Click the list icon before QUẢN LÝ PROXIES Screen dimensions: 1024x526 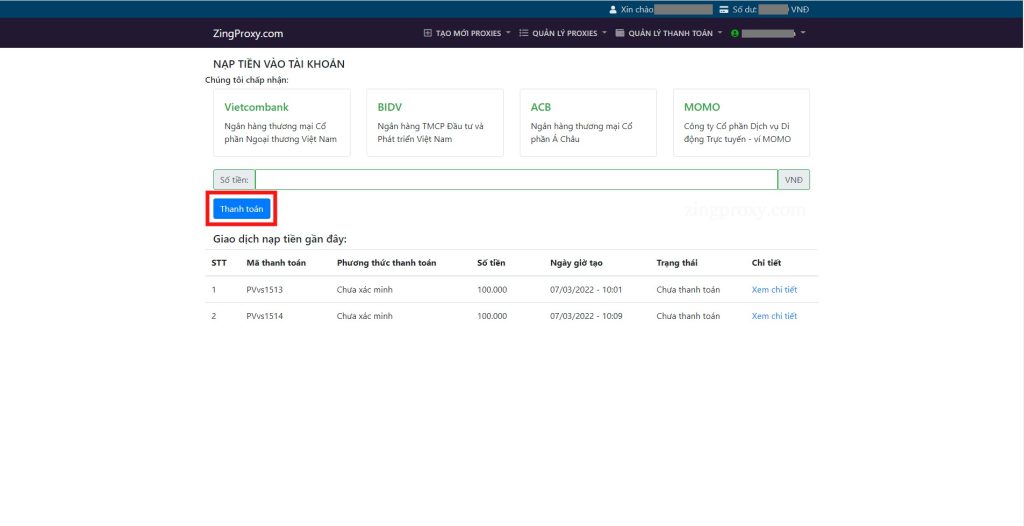point(524,33)
